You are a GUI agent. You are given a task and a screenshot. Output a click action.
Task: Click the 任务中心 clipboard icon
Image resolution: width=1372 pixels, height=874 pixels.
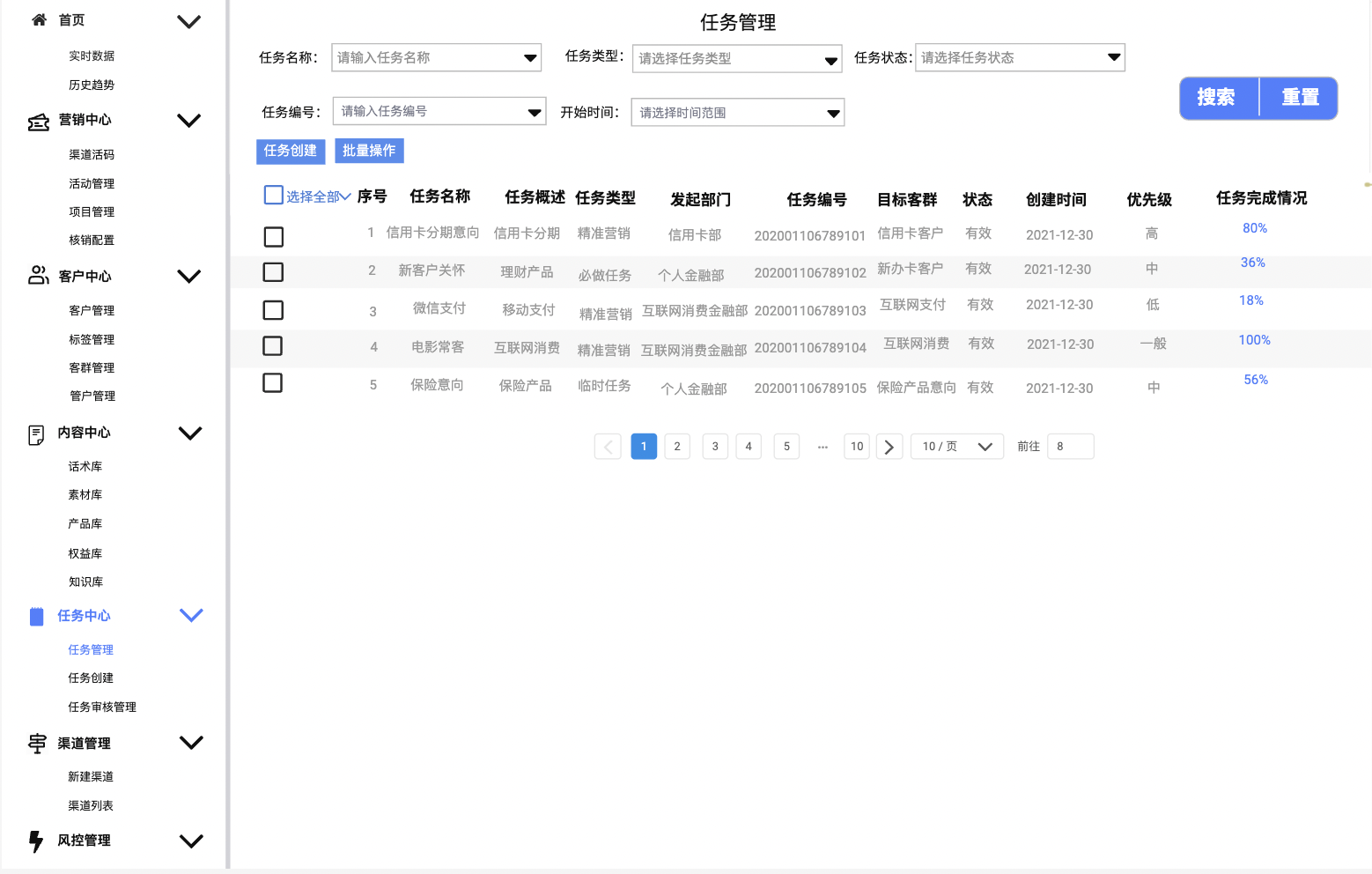pos(36,615)
